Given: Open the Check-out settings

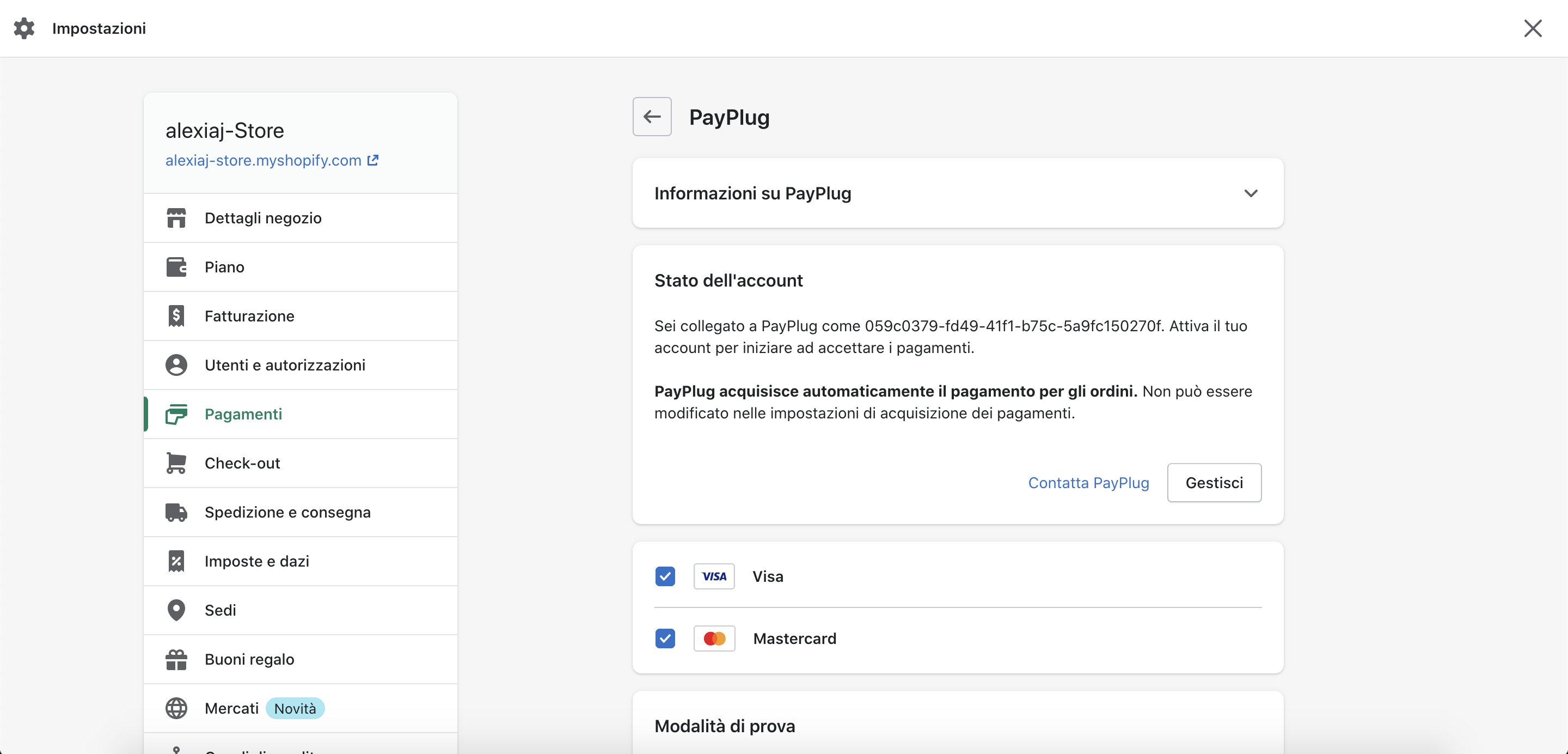Looking at the screenshot, I should (301, 463).
